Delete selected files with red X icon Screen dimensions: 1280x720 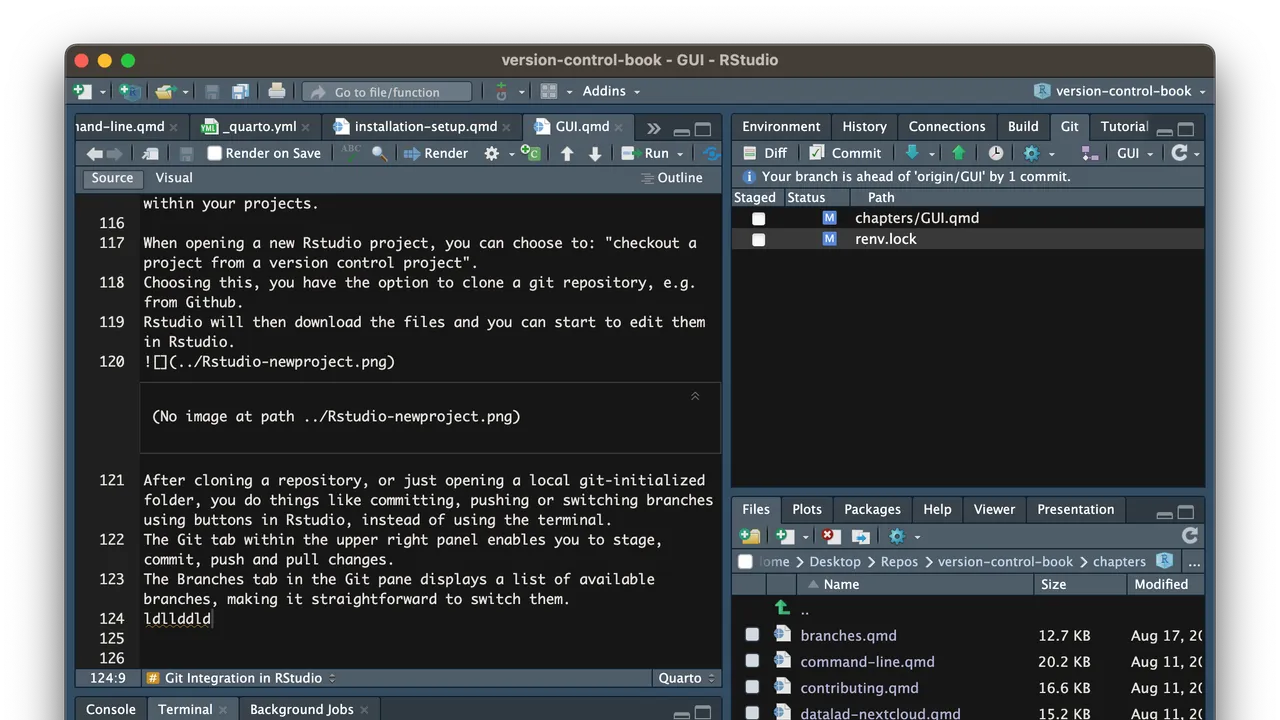click(x=830, y=536)
